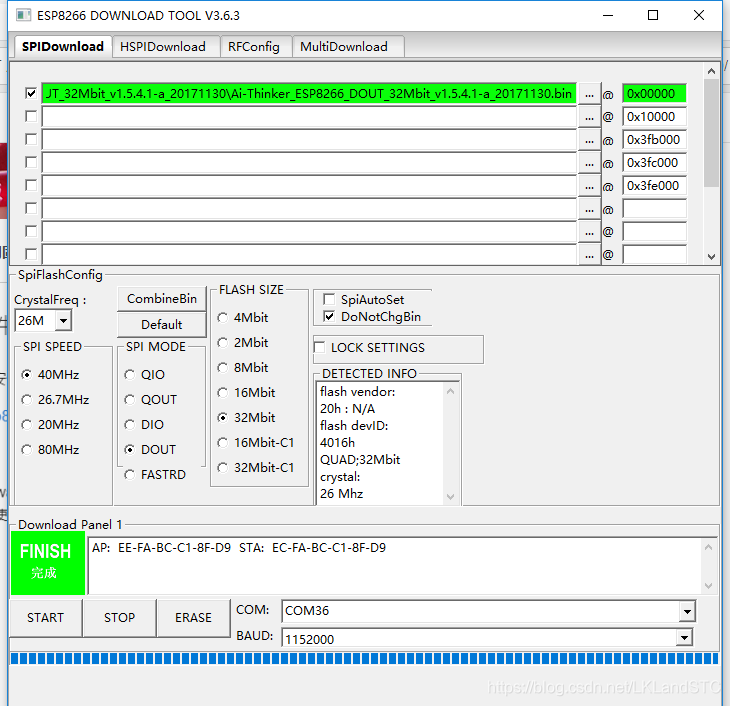Viewport: 730px width, 706px height.
Task: Open the COM port dropdown
Action: [x=687, y=611]
